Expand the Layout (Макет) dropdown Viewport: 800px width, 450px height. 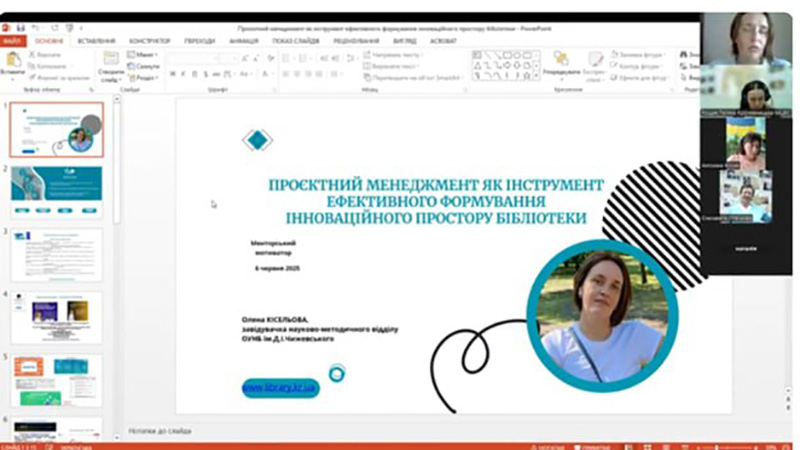coord(145,54)
